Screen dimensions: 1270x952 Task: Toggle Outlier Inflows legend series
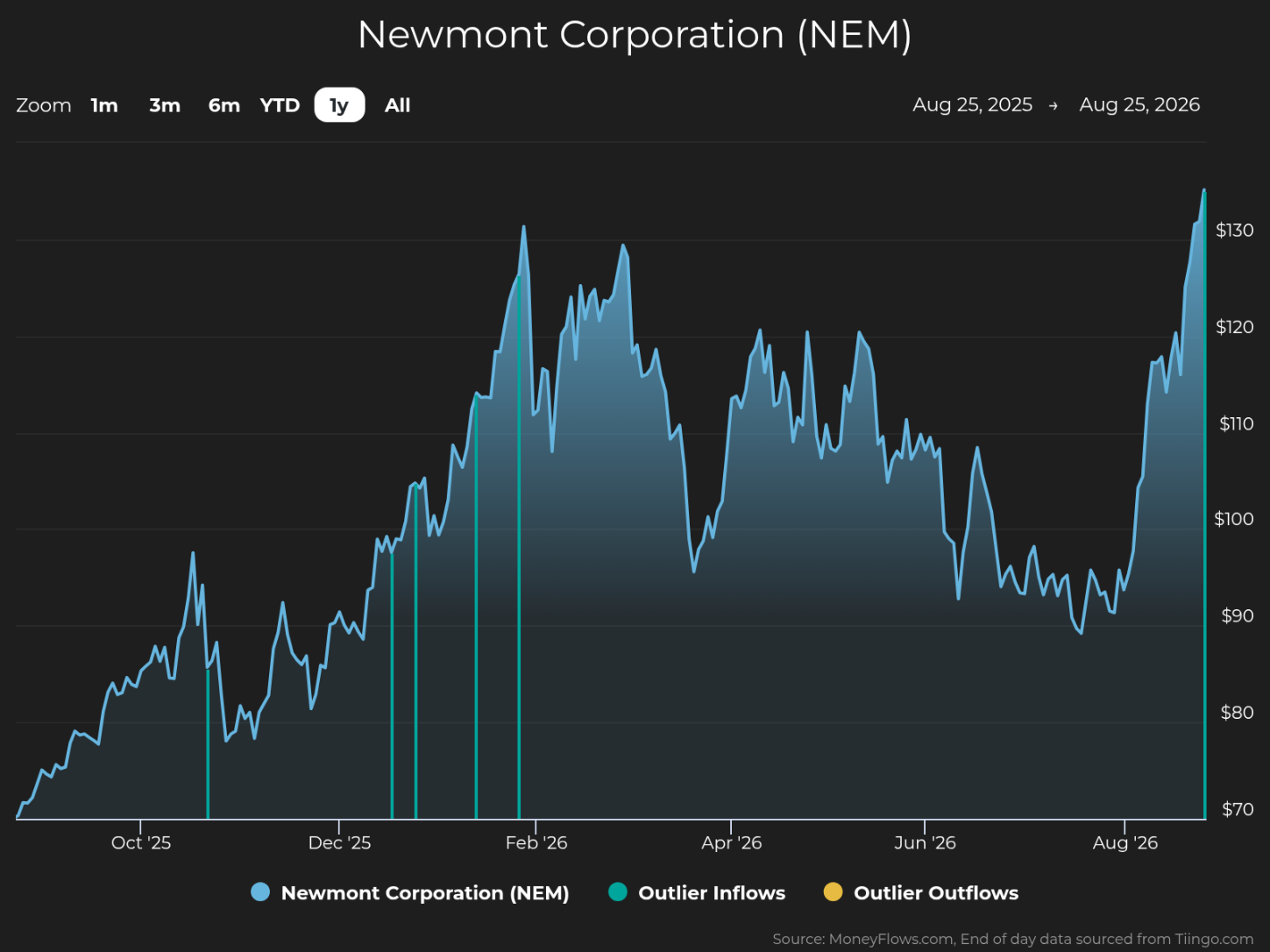pos(698,892)
